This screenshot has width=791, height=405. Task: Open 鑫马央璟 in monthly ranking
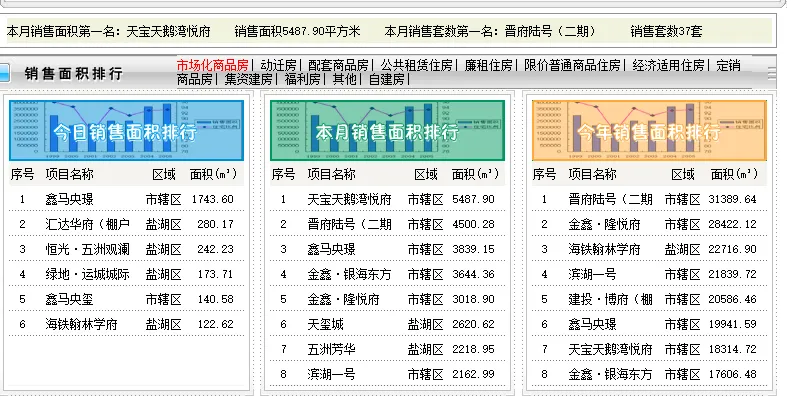click(331, 249)
